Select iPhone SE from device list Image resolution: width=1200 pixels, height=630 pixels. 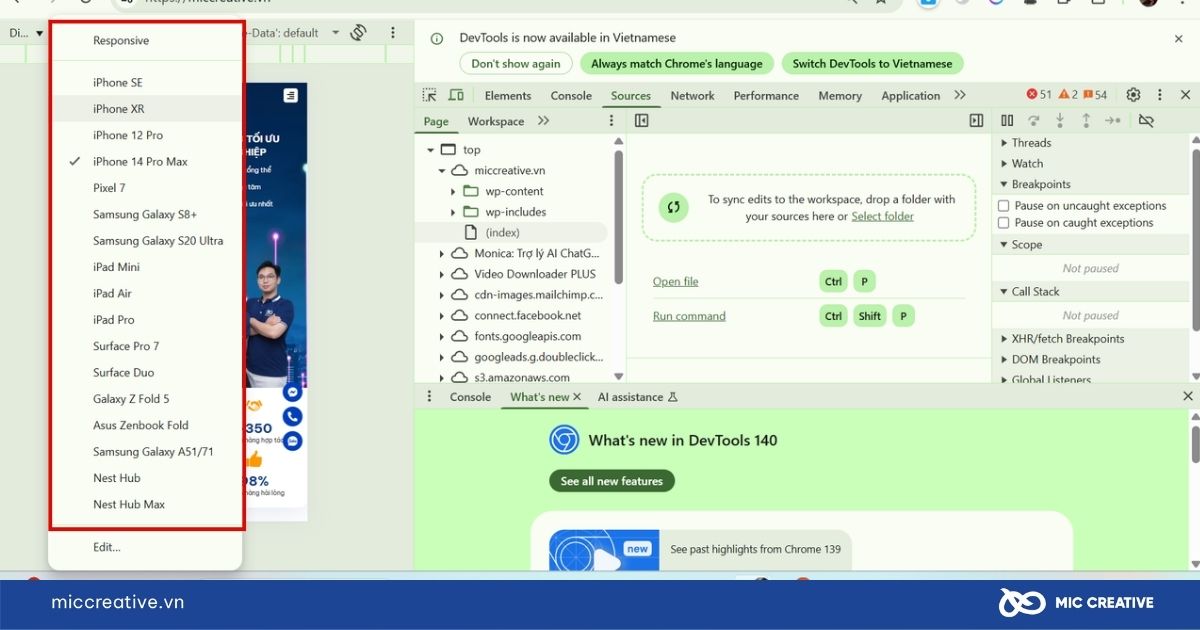click(145, 83)
